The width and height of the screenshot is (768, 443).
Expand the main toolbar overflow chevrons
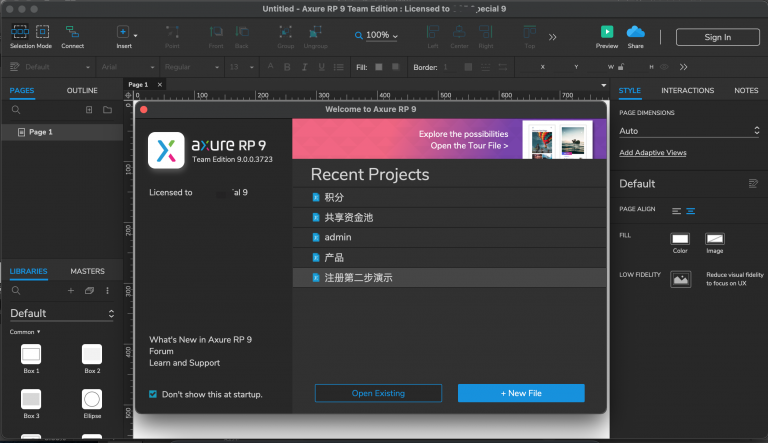[552, 37]
